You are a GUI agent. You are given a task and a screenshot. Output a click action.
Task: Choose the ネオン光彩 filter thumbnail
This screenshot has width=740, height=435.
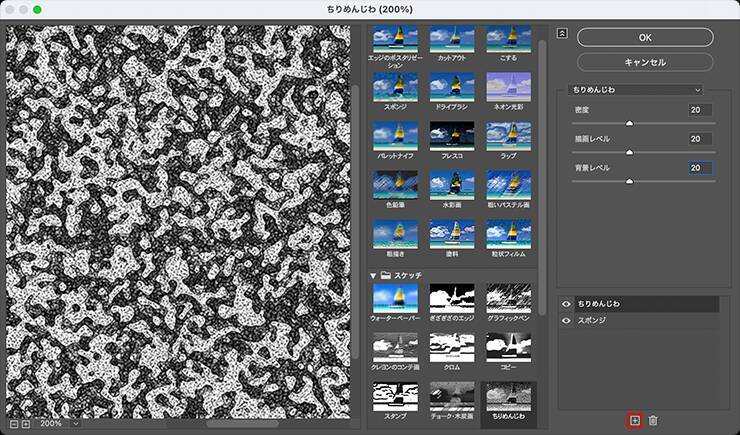[508, 85]
